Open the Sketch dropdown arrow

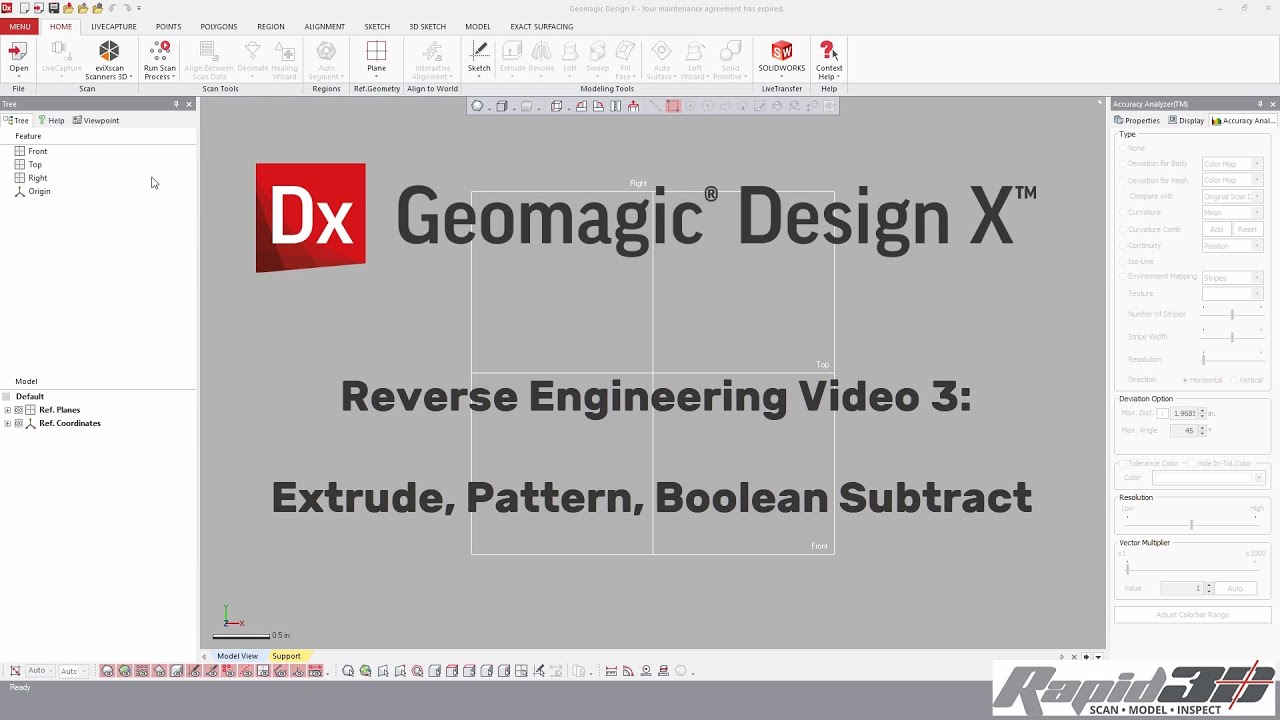coord(479,77)
